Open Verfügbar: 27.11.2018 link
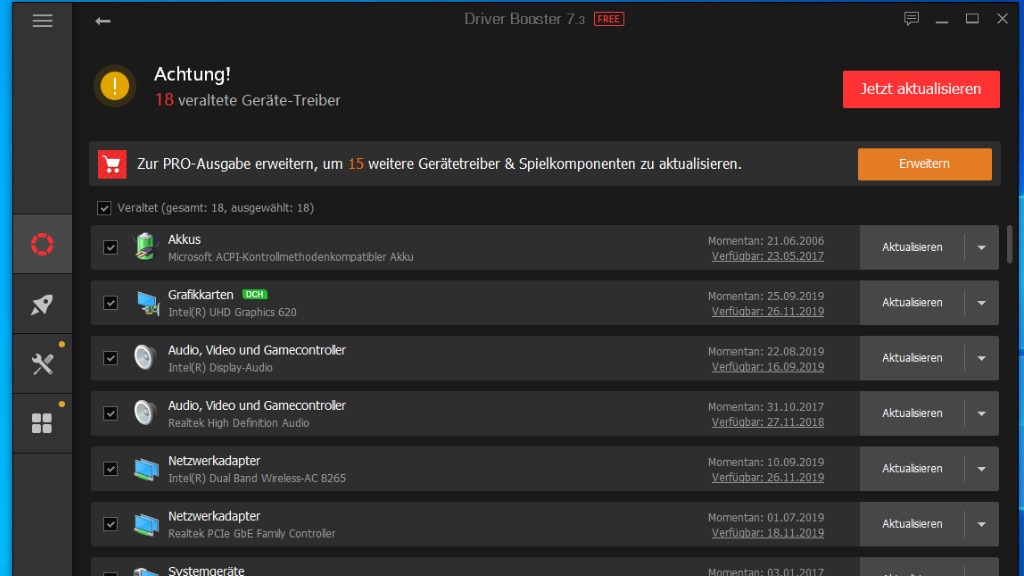The height and width of the screenshot is (576, 1024). point(767,423)
